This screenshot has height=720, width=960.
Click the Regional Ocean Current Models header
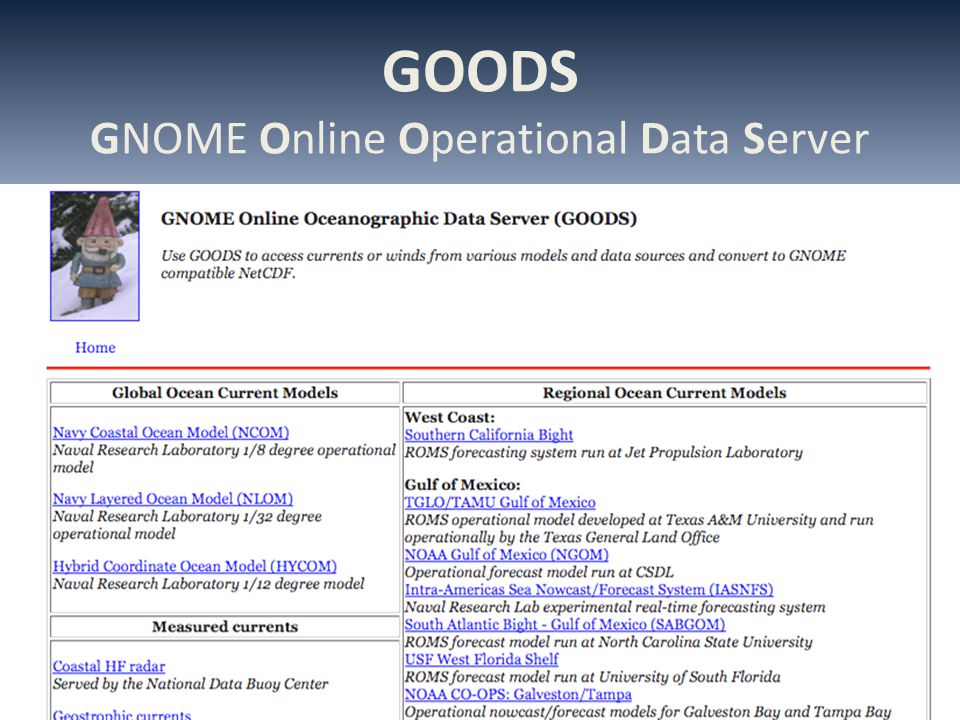[664, 392]
